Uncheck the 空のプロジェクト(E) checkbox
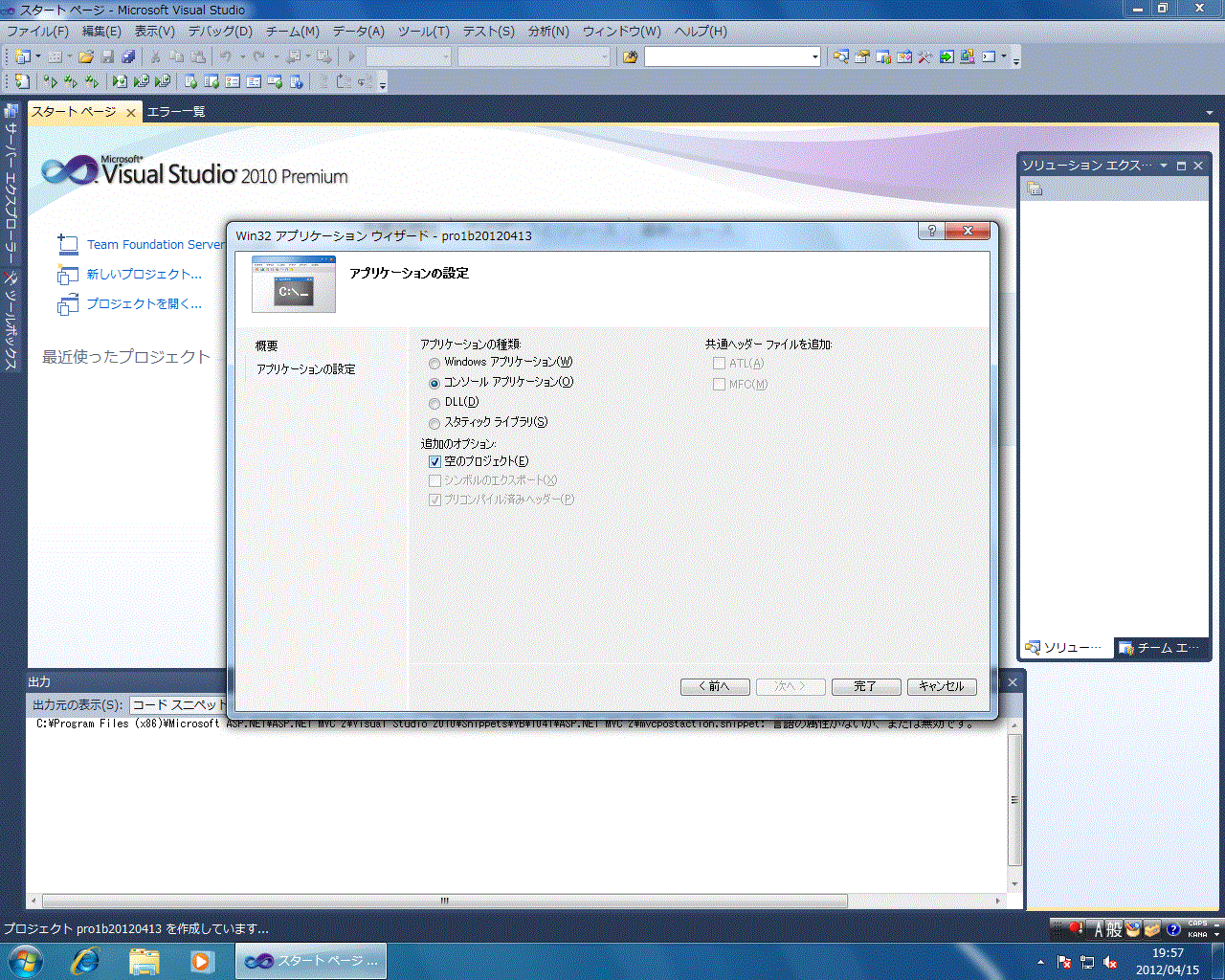 [434, 461]
